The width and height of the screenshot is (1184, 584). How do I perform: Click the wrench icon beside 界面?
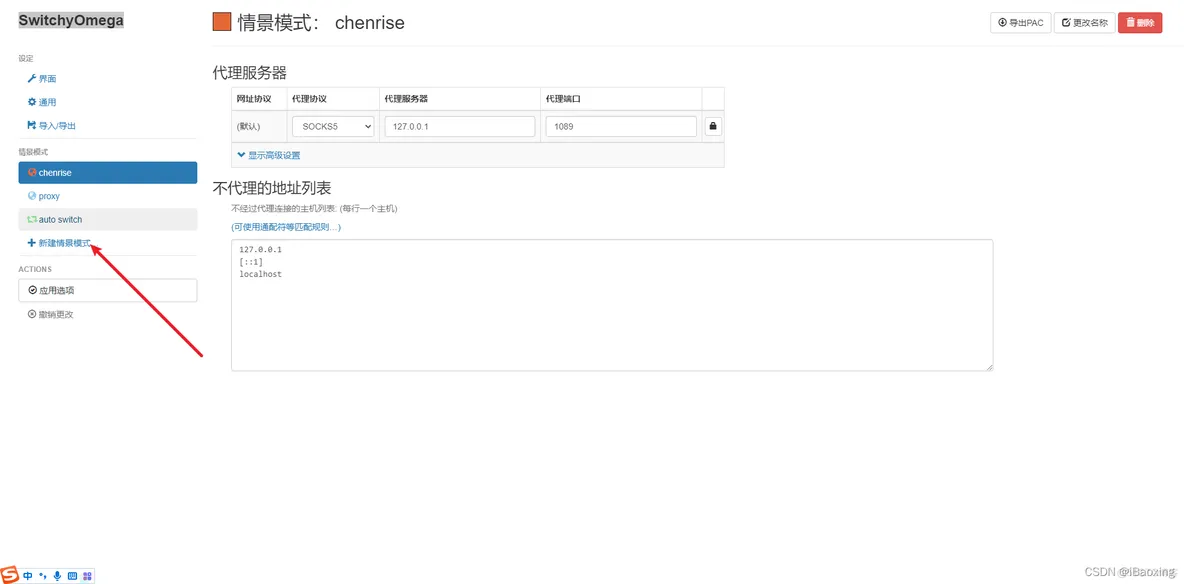click(32, 79)
